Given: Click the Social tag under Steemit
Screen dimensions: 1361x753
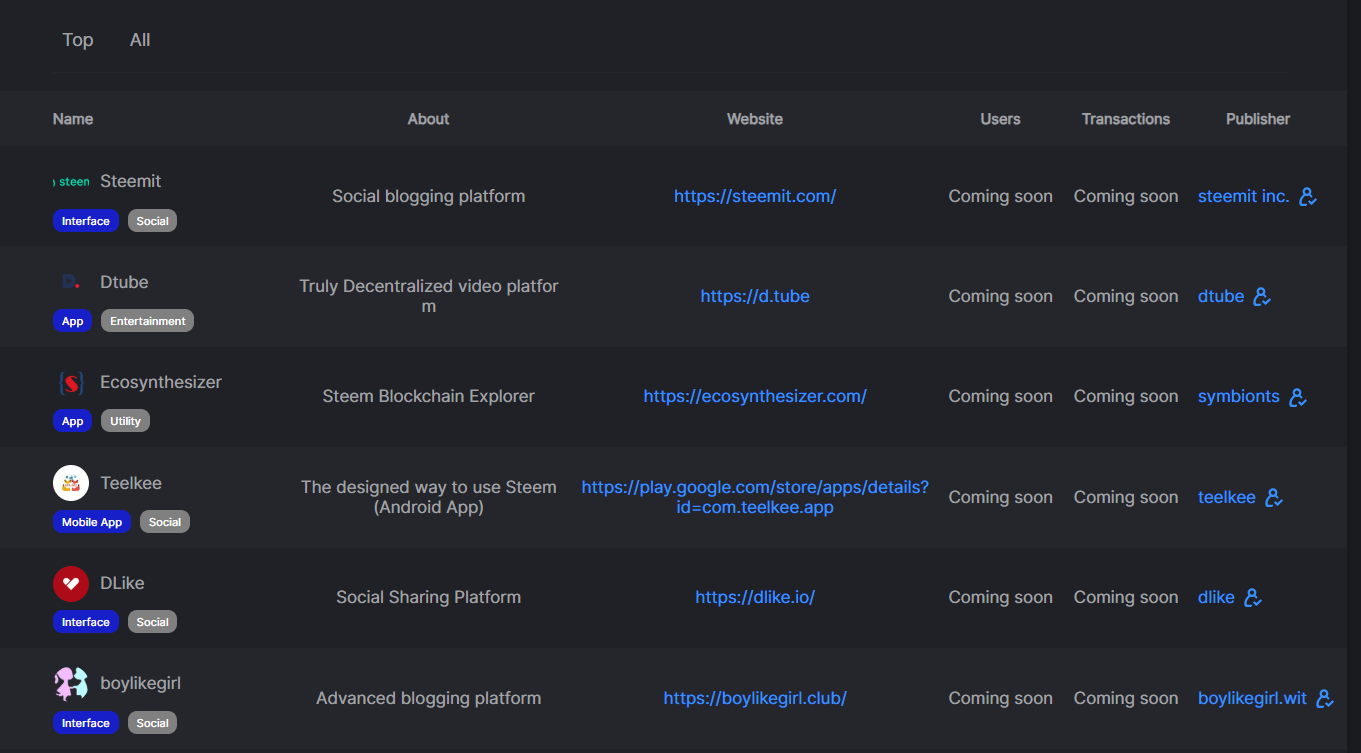Looking at the screenshot, I should point(152,221).
